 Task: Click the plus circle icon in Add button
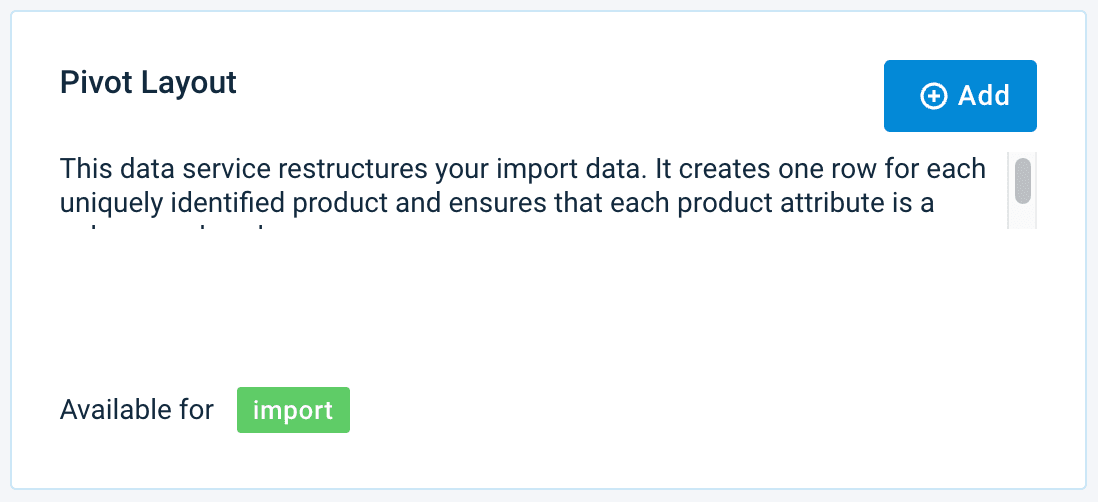pyautogui.click(x=933, y=96)
